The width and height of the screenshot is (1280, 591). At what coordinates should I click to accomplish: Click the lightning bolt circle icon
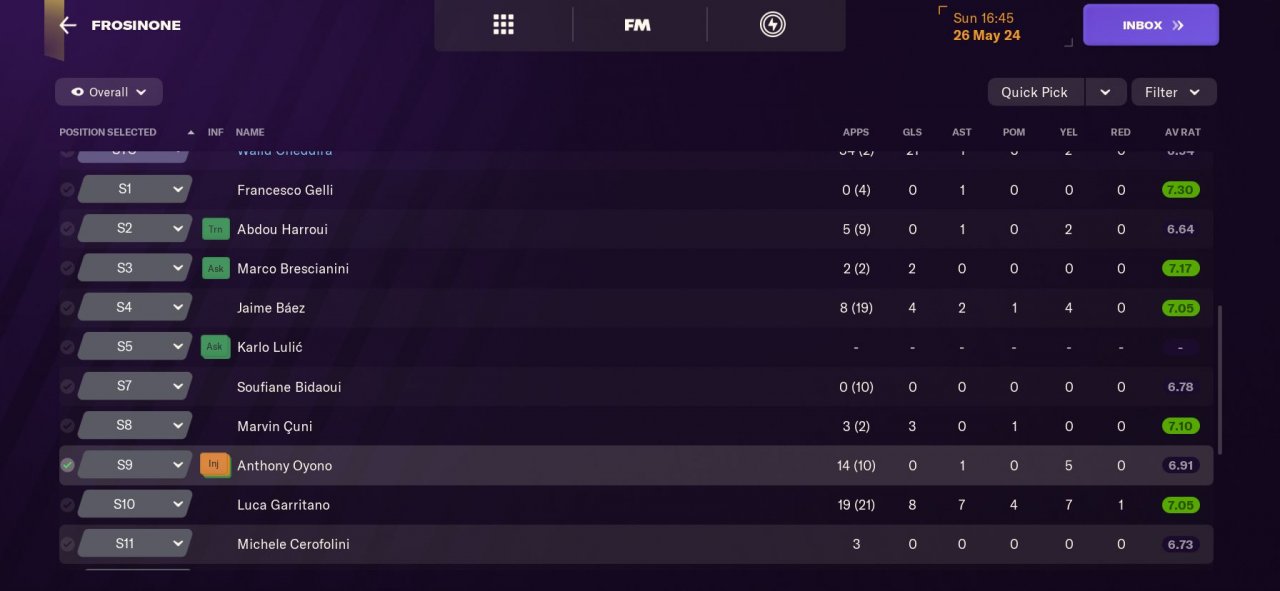coord(772,25)
